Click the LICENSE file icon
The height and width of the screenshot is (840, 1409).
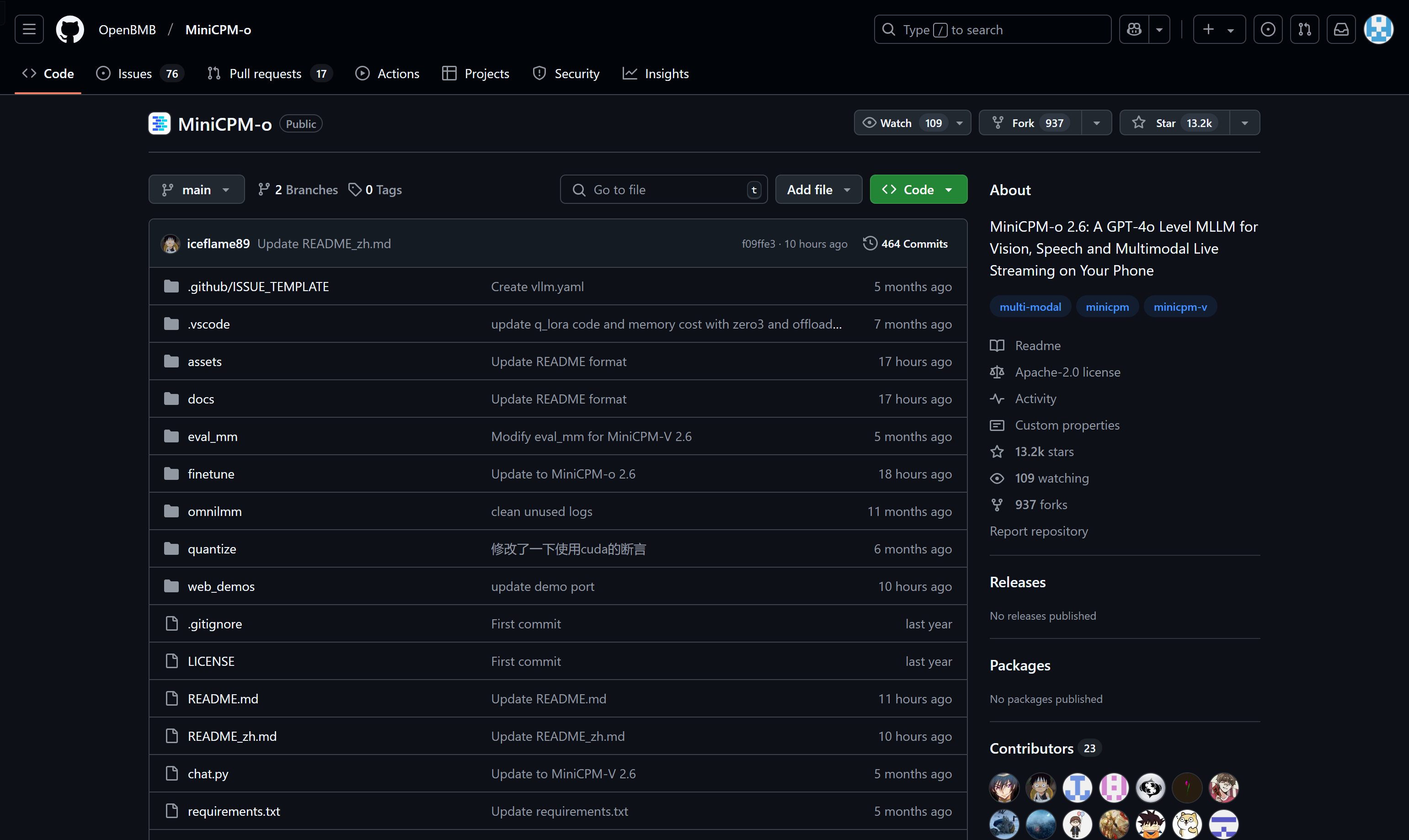171,661
